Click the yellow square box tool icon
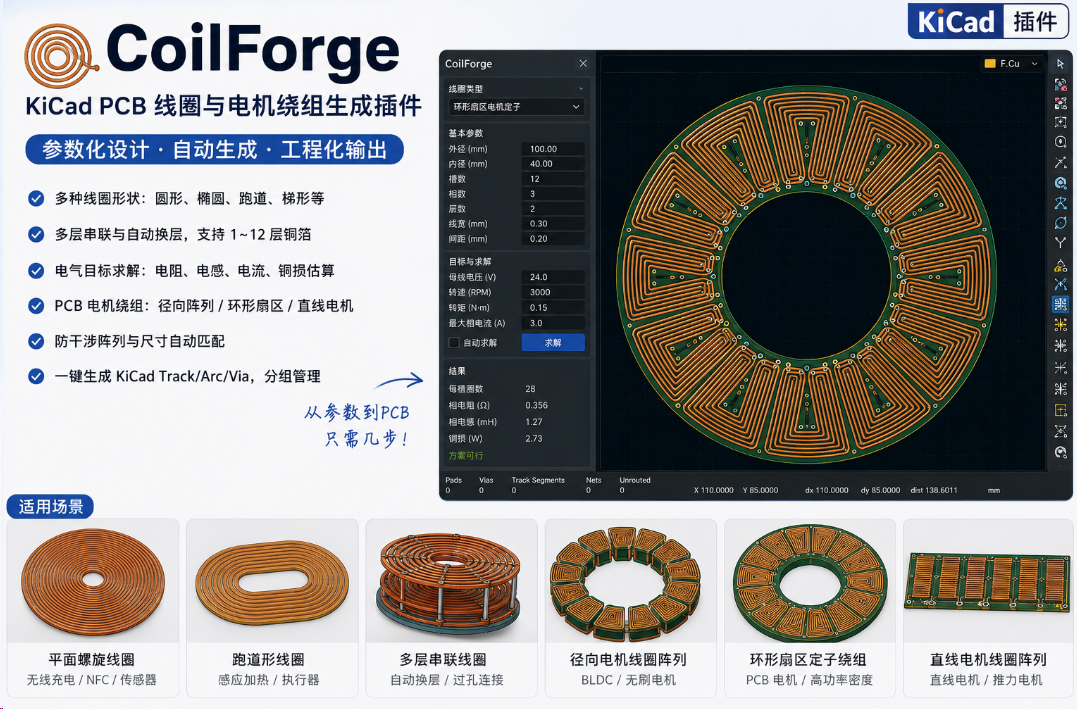This screenshot has width=1077, height=709. click(1061, 410)
